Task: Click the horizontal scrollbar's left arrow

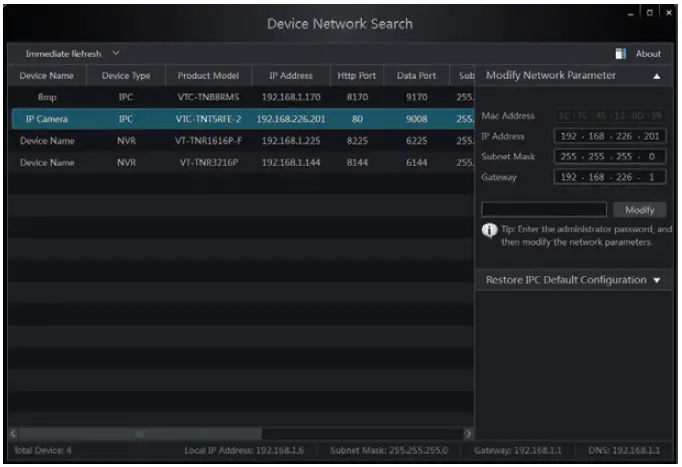Action: pyautogui.click(x=14, y=433)
